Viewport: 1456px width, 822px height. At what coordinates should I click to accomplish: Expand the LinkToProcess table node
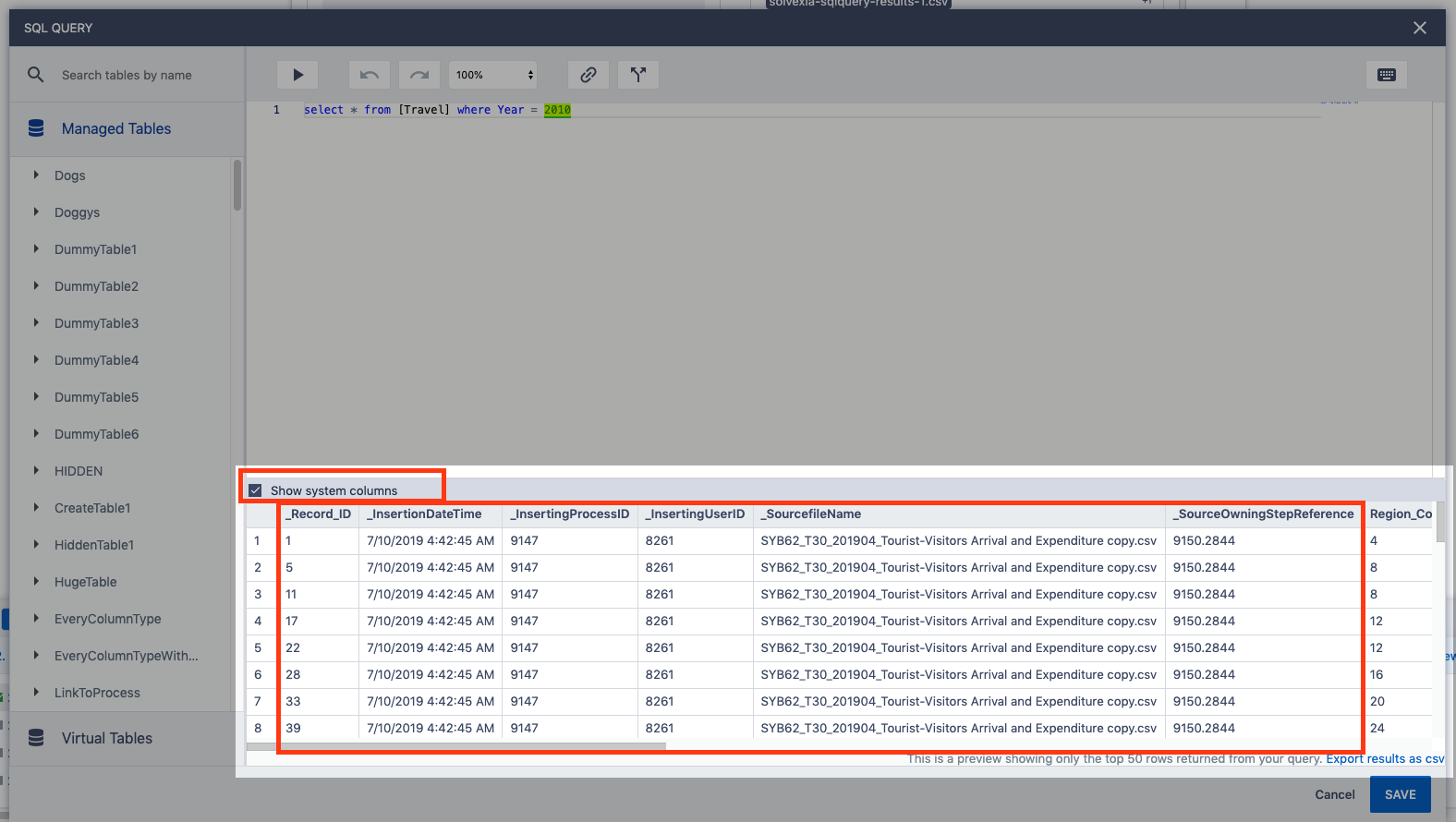click(x=36, y=692)
